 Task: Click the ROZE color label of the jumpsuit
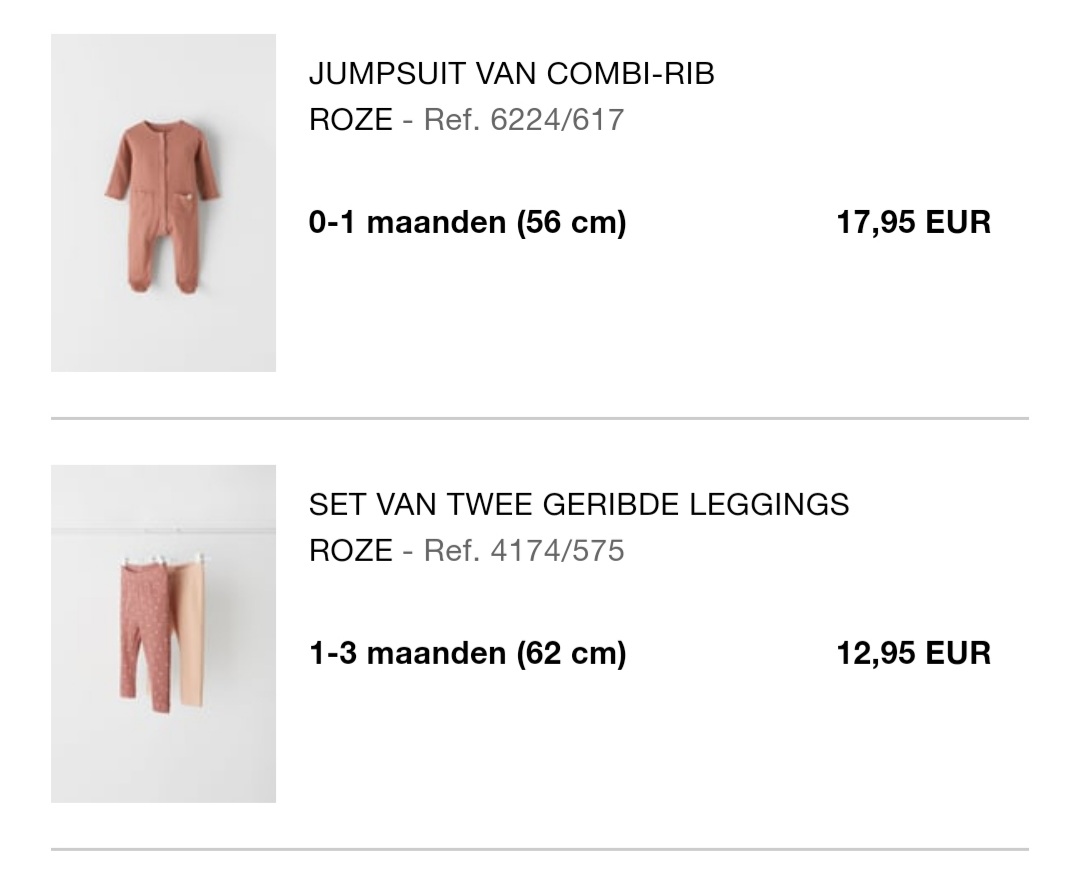[351, 120]
